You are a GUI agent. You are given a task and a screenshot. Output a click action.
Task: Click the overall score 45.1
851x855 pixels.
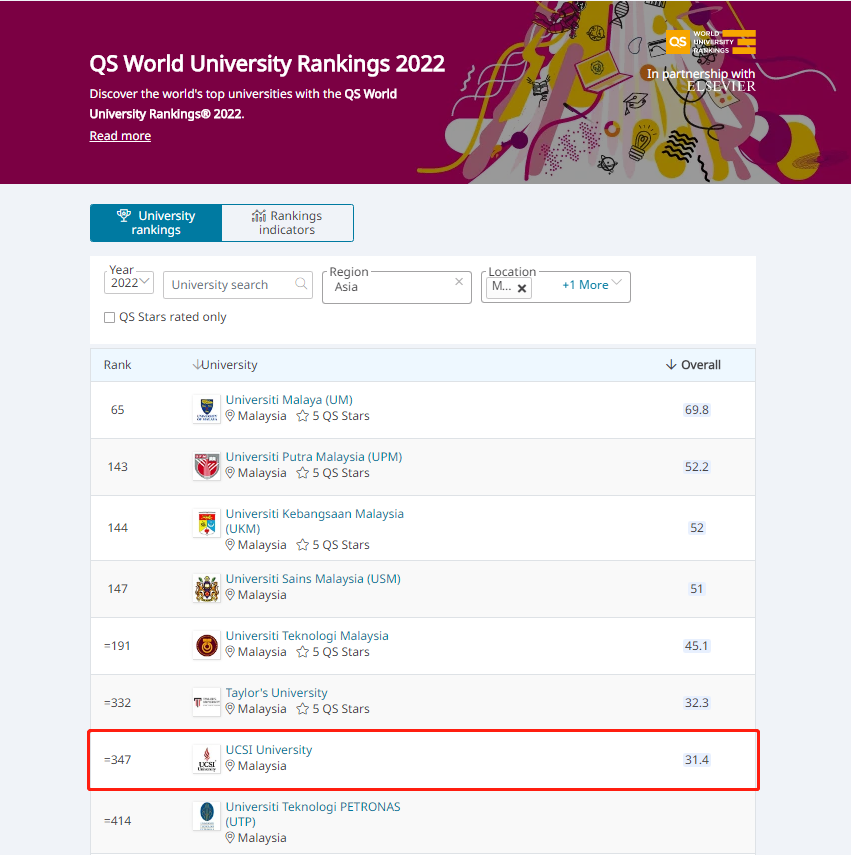click(x=697, y=646)
